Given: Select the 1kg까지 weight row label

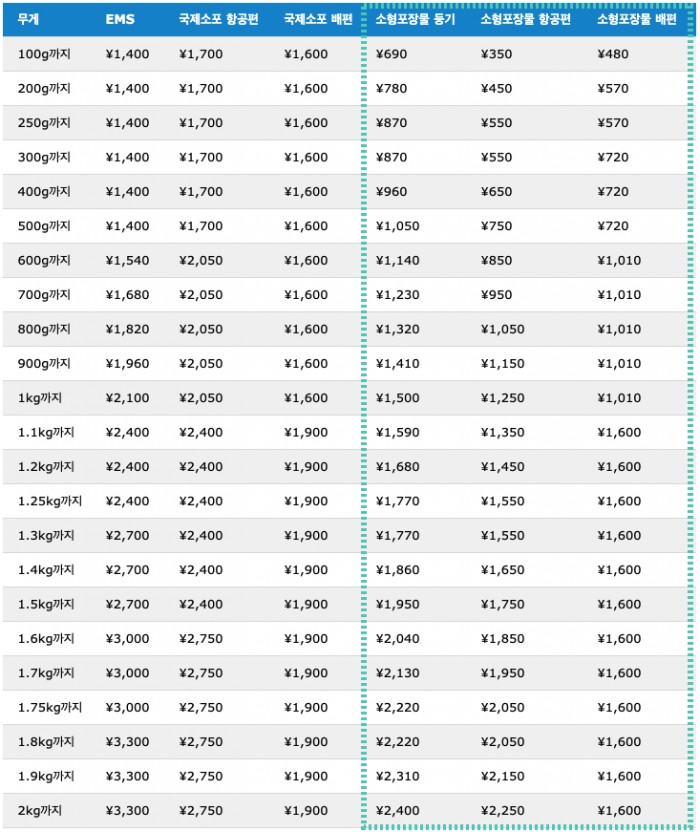Looking at the screenshot, I should coord(40,398).
